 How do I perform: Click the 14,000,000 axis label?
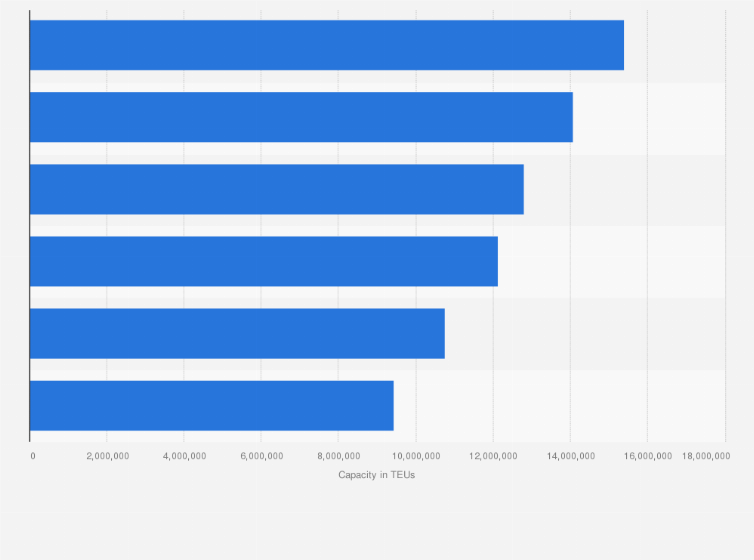[571, 456]
